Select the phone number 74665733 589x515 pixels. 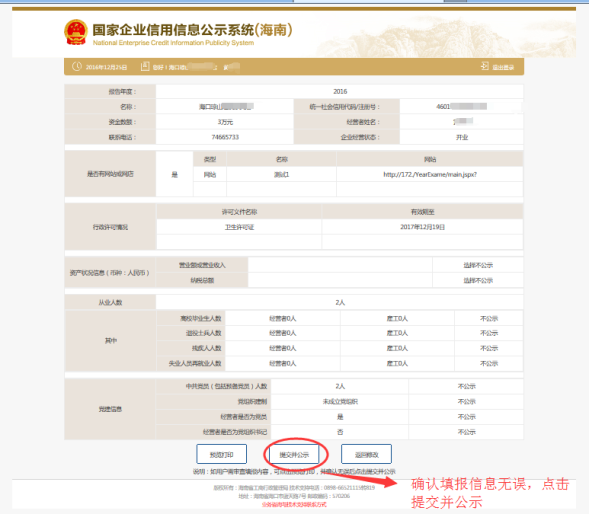pyautogui.click(x=225, y=137)
